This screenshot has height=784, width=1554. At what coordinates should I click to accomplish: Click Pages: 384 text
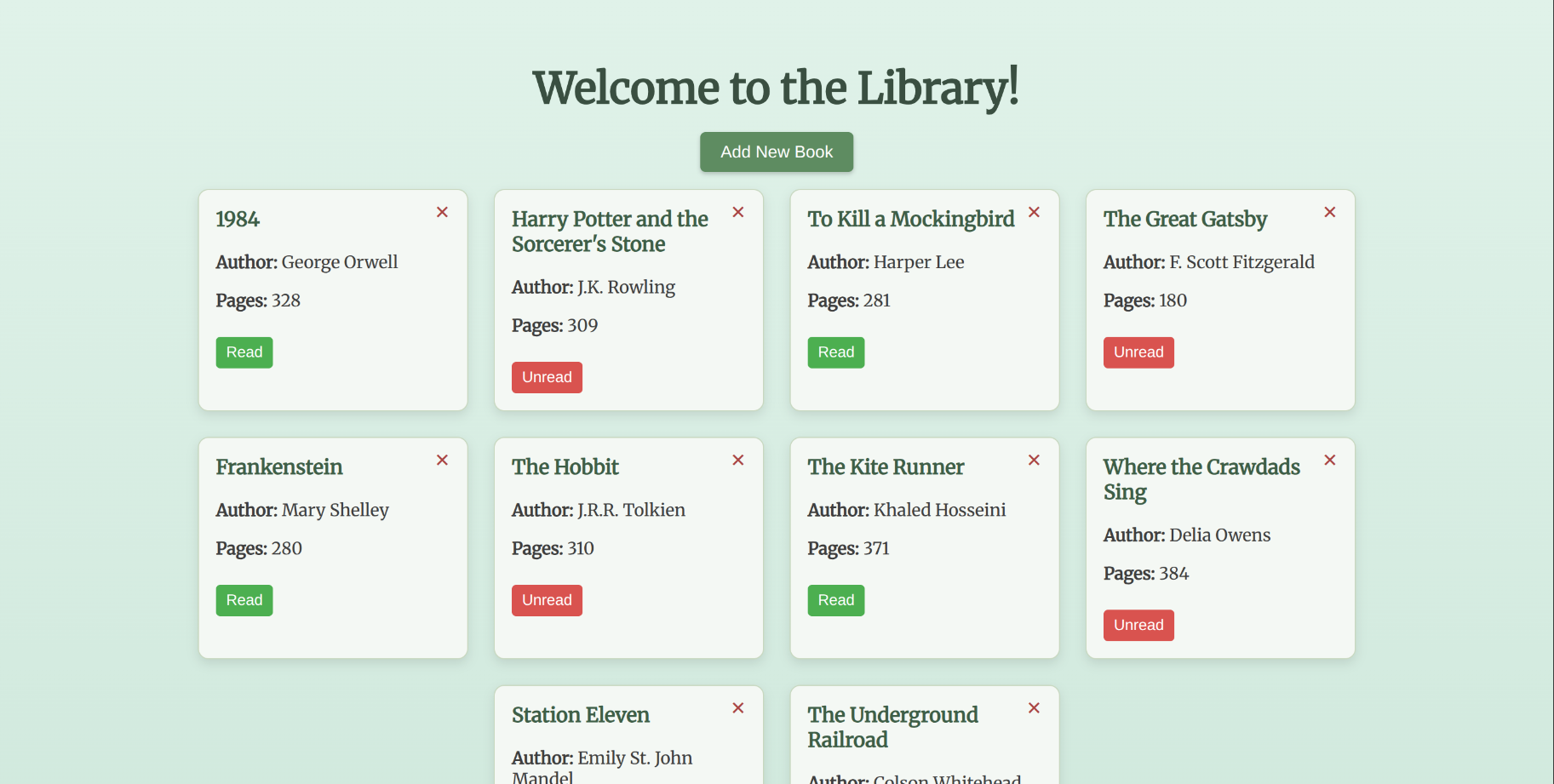pos(1146,574)
